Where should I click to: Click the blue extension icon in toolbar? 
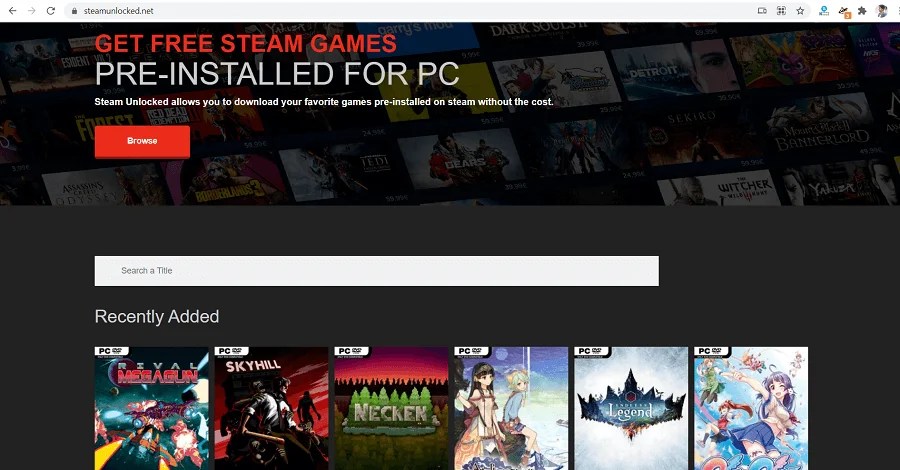pyautogui.click(x=824, y=11)
